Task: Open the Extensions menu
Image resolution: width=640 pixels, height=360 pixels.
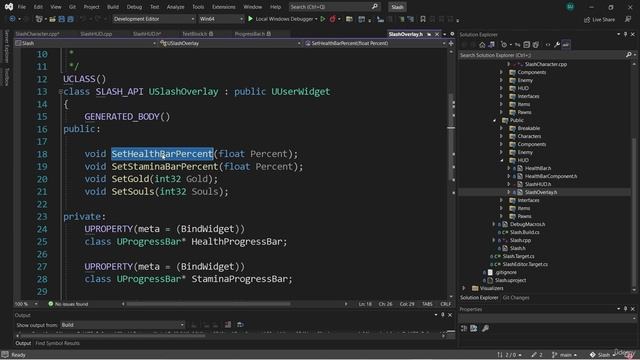Action: 224,7
